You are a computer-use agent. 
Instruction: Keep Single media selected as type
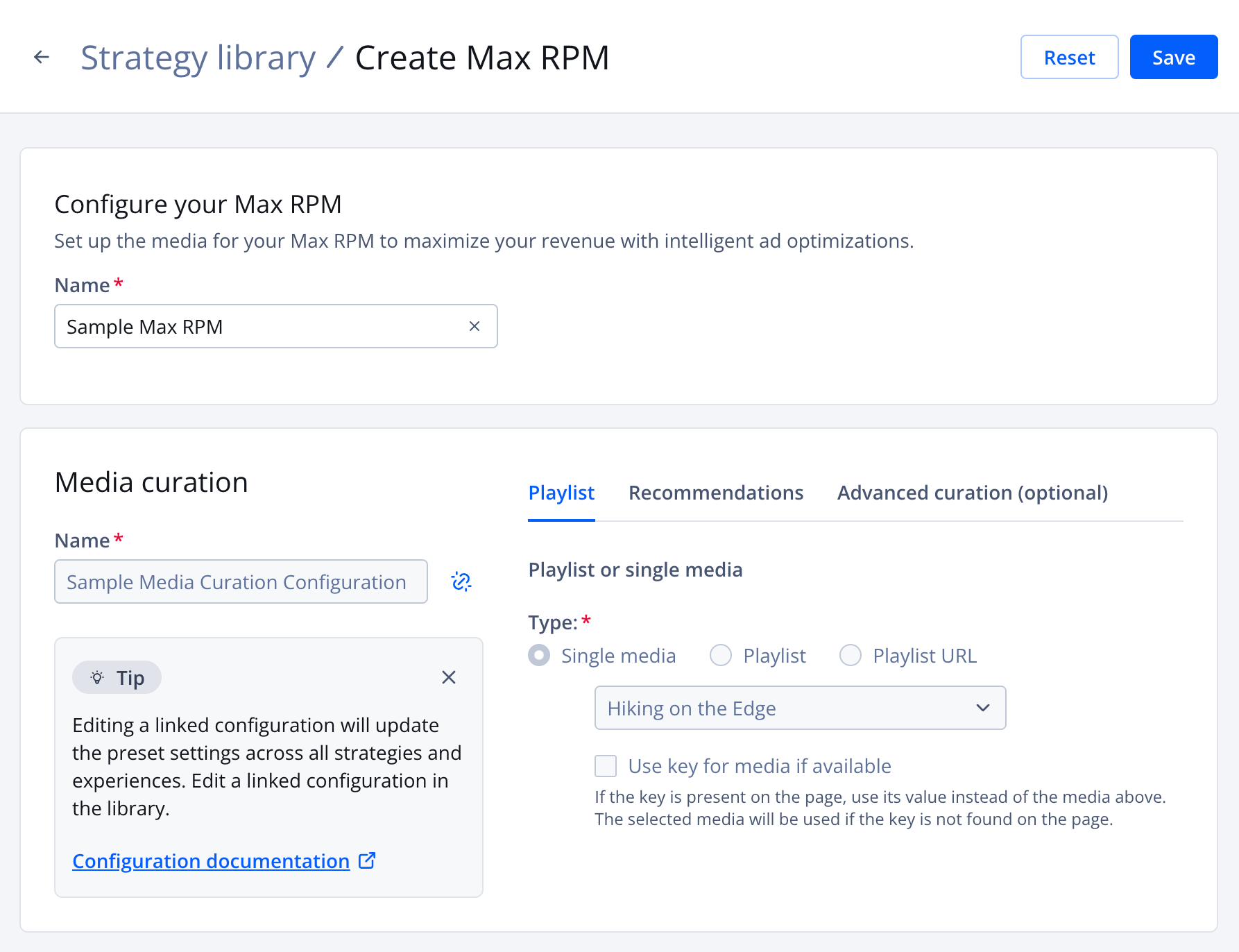[x=539, y=655]
